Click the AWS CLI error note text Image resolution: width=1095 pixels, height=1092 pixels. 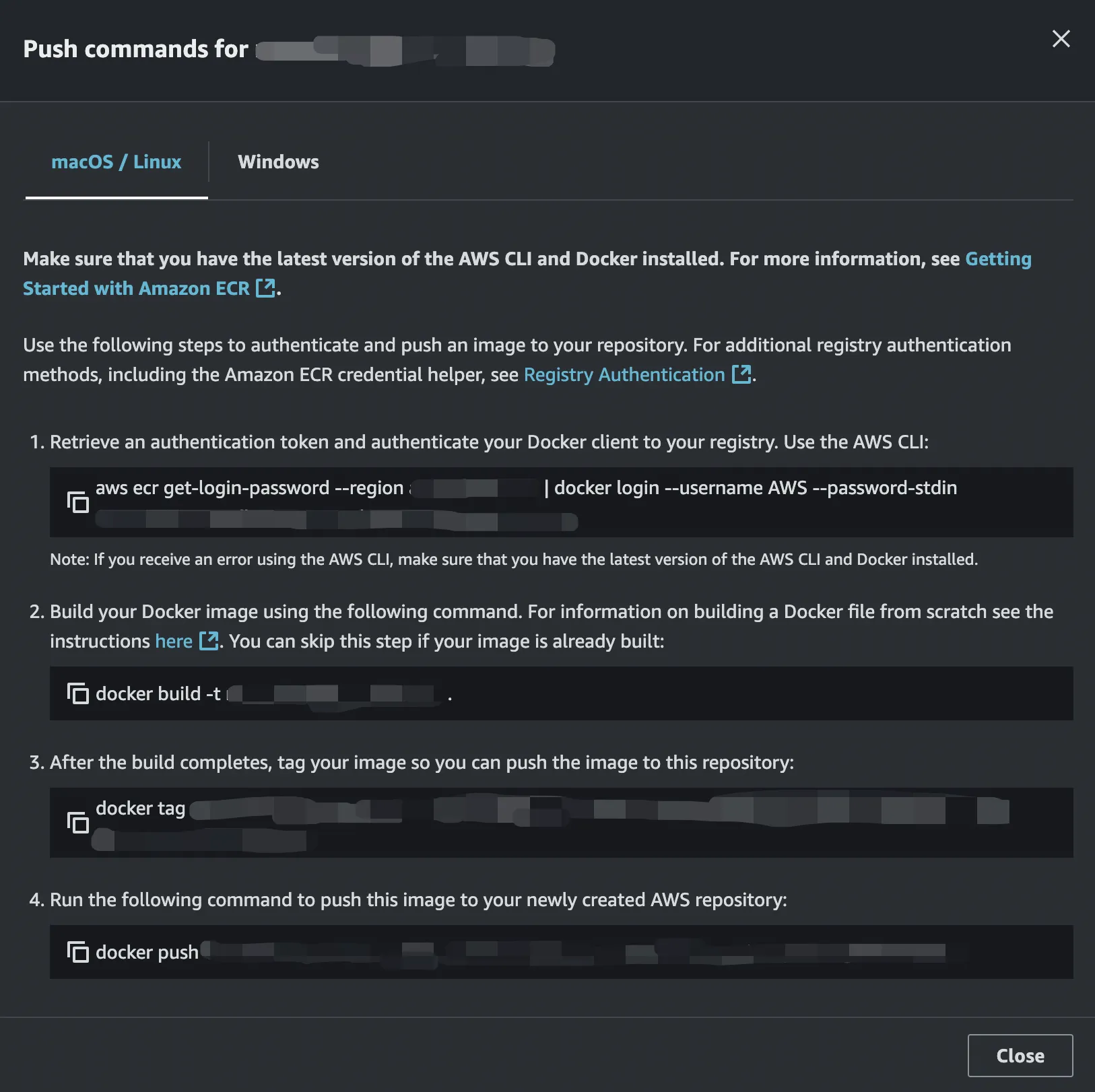tap(513, 559)
